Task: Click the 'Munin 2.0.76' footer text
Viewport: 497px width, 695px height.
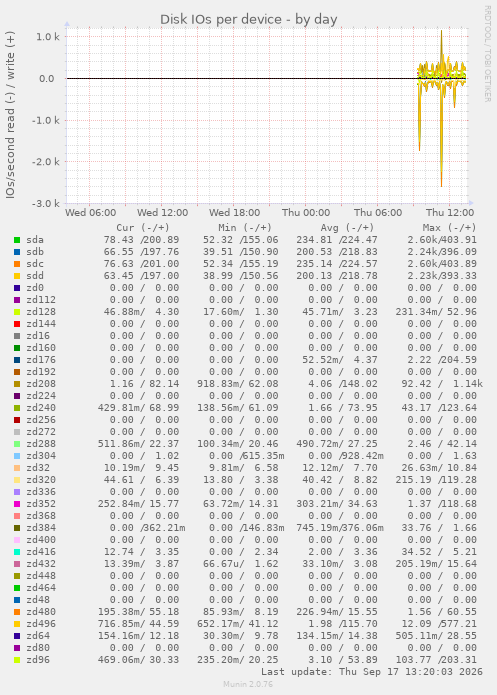Action: (x=248, y=684)
